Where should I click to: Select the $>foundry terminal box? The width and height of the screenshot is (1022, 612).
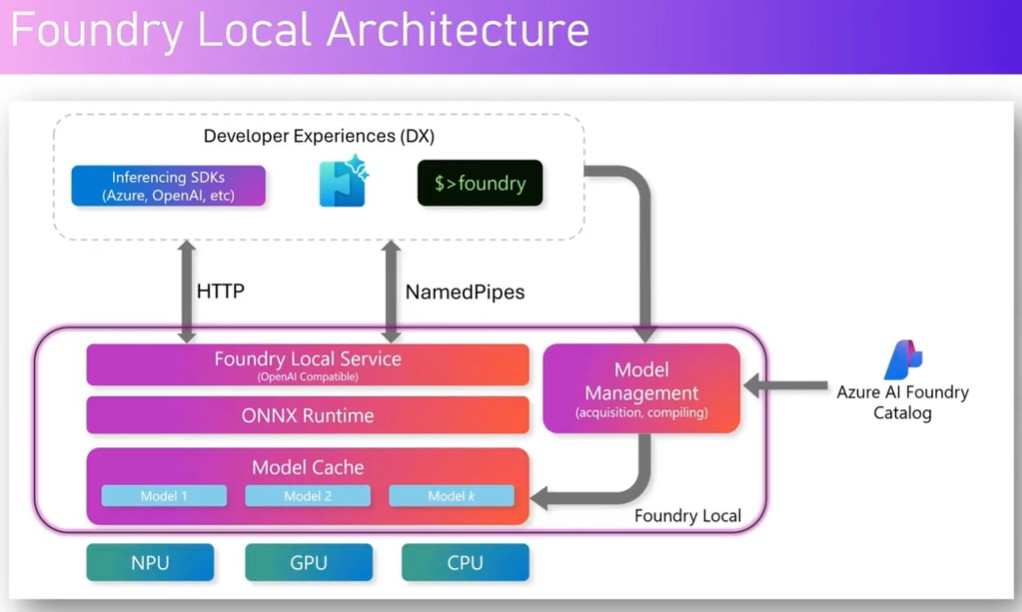480,184
